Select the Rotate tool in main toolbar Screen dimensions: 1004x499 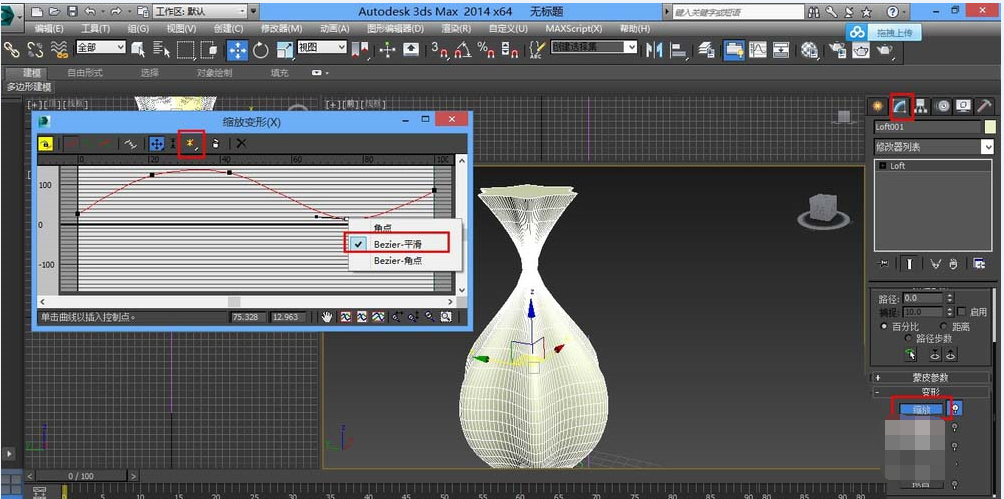pyautogui.click(x=261, y=50)
